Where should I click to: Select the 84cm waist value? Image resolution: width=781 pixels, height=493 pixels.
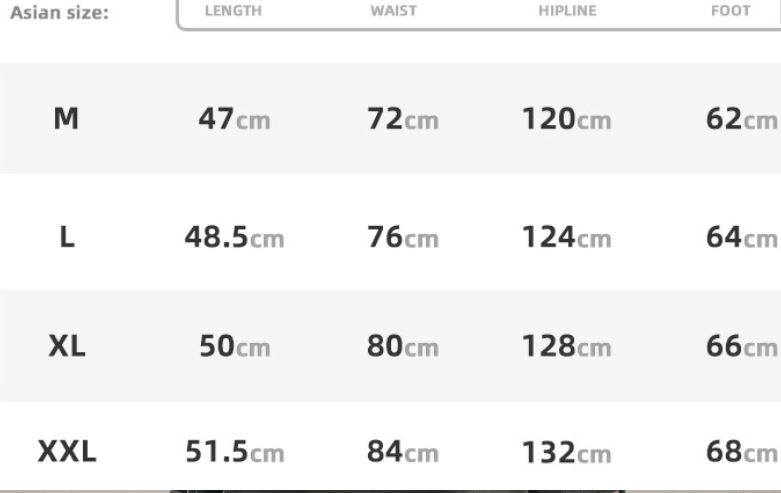(x=402, y=453)
